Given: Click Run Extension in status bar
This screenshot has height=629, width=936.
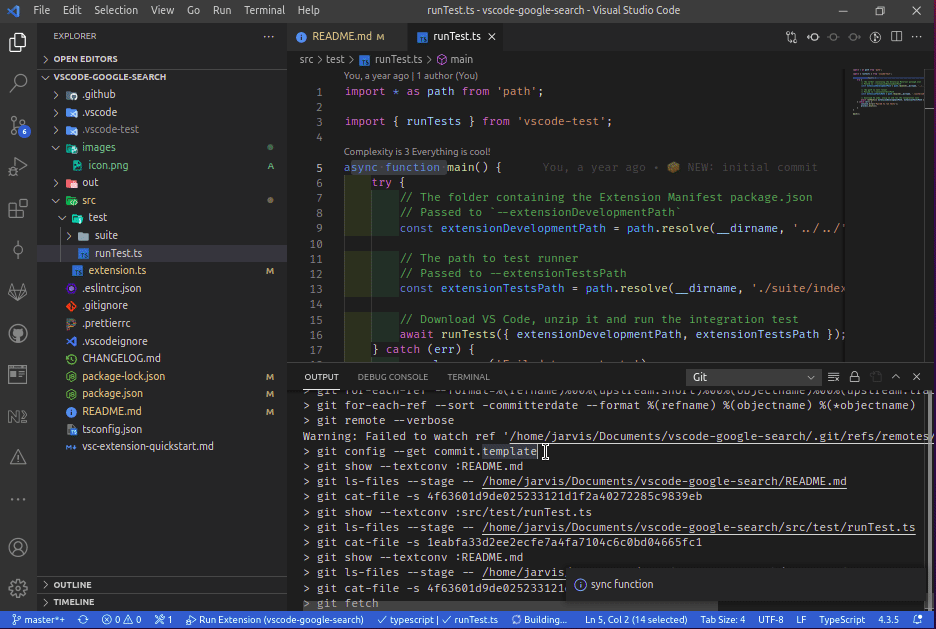Looking at the screenshot, I should coord(272,620).
